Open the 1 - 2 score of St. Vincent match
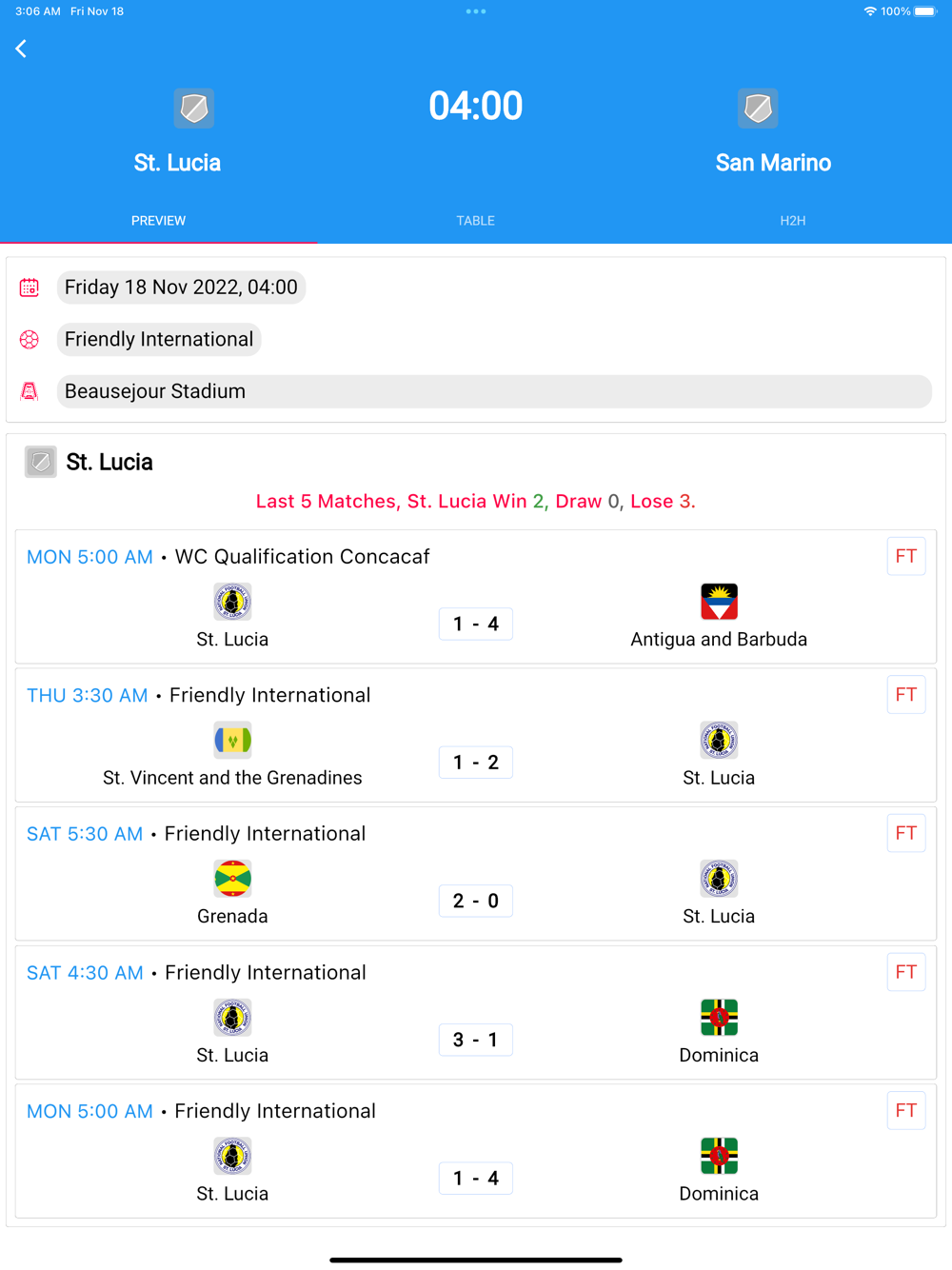This screenshot has height=1270, width=952. pos(475,763)
